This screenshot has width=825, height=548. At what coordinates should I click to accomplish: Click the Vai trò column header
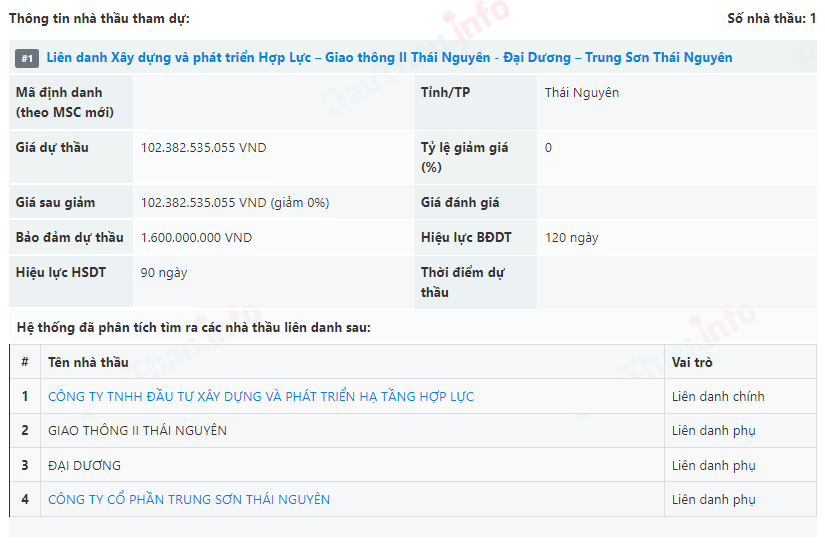(x=691, y=362)
